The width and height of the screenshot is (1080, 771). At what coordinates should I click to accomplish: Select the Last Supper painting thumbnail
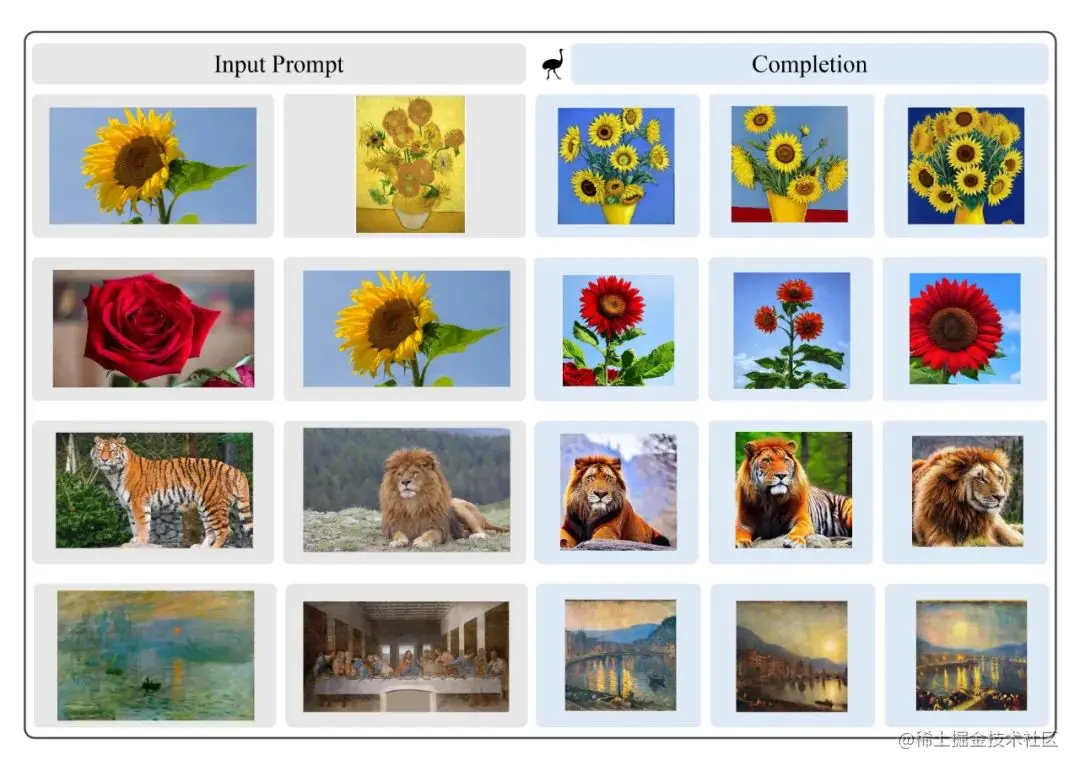(x=406, y=656)
